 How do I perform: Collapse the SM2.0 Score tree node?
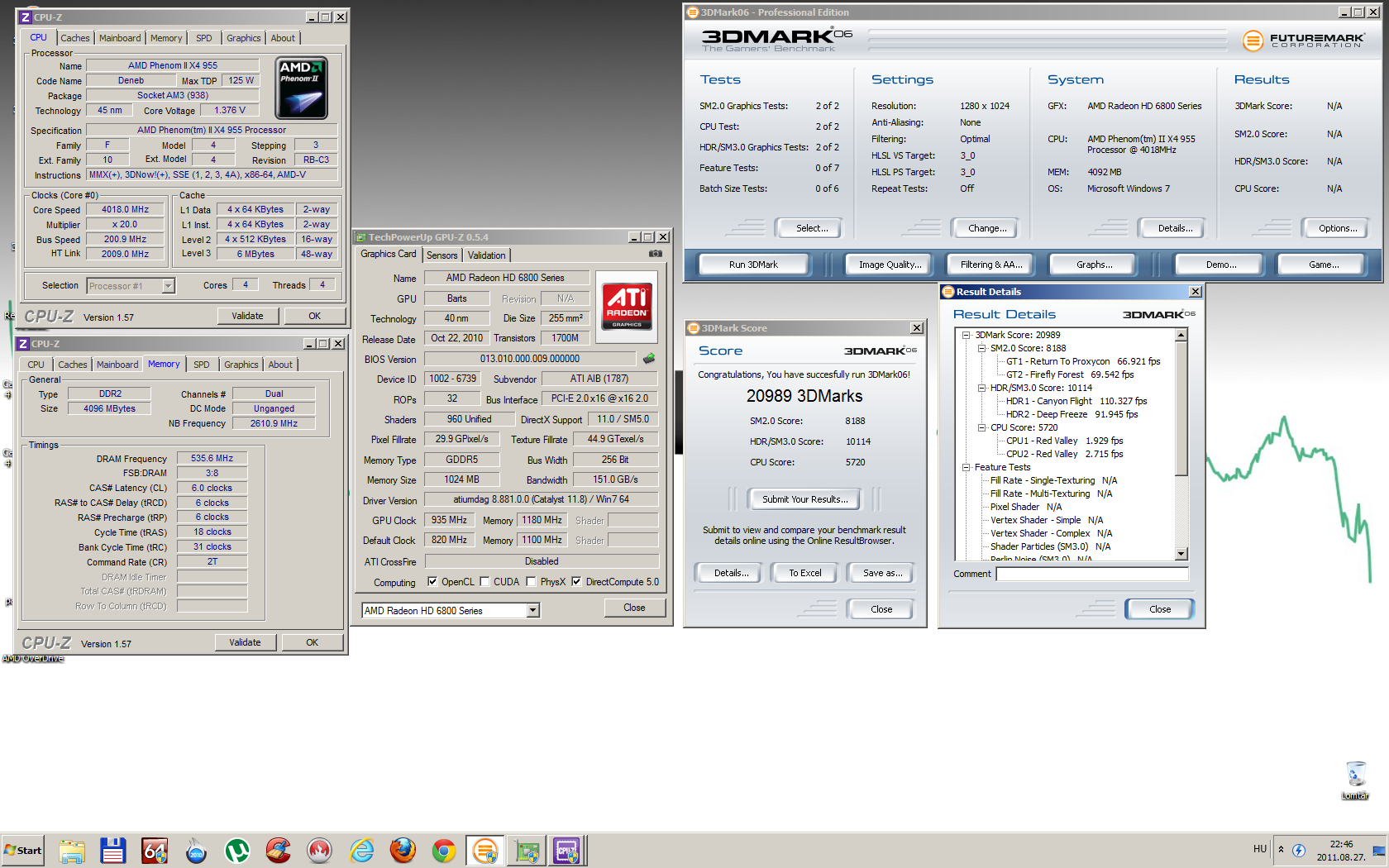pyautogui.click(x=981, y=349)
